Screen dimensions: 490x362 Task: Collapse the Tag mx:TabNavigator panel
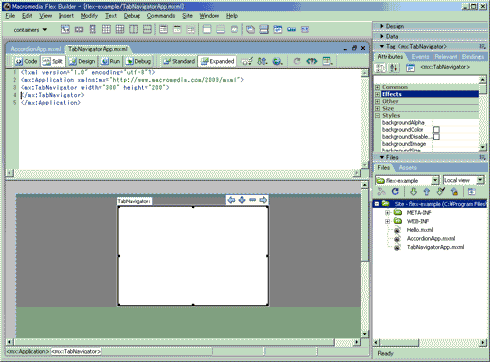coord(382,46)
